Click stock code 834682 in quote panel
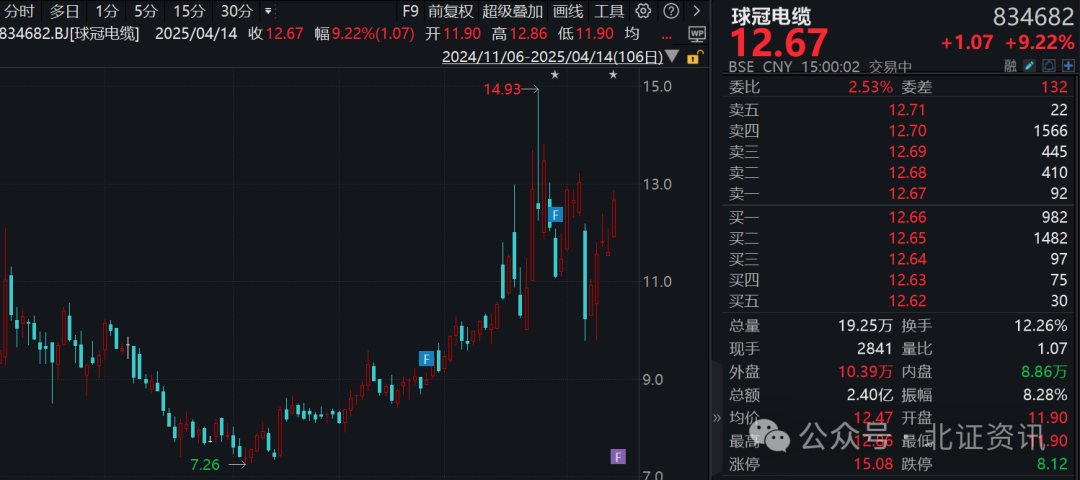This screenshot has height=480, width=1080. coord(1034,16)
